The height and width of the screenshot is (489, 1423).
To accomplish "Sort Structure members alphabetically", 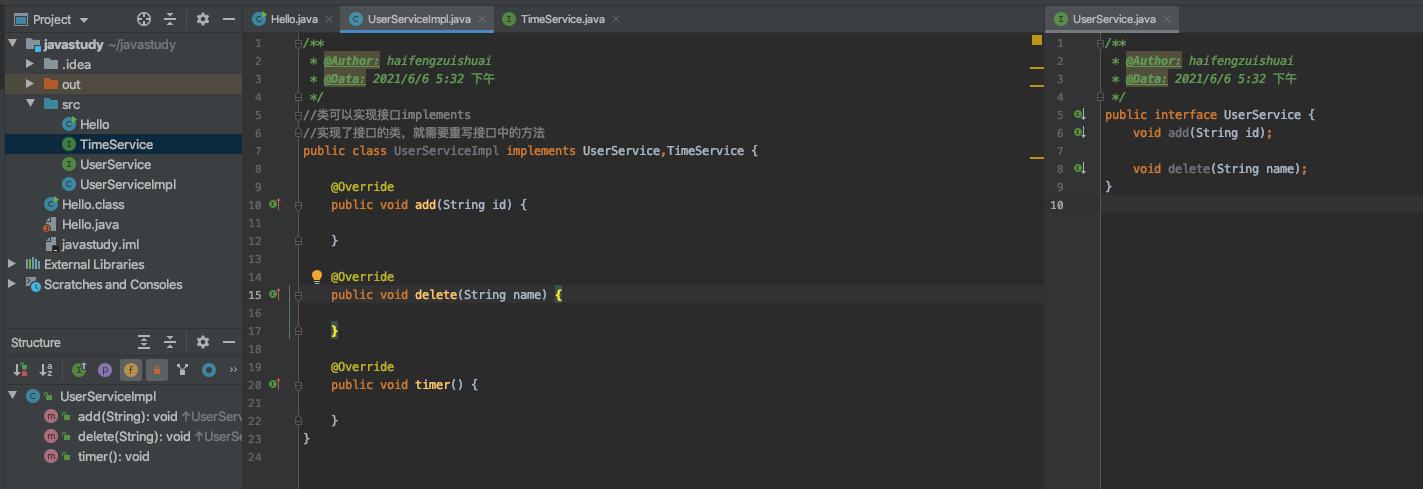I will [x=45, y=370].
